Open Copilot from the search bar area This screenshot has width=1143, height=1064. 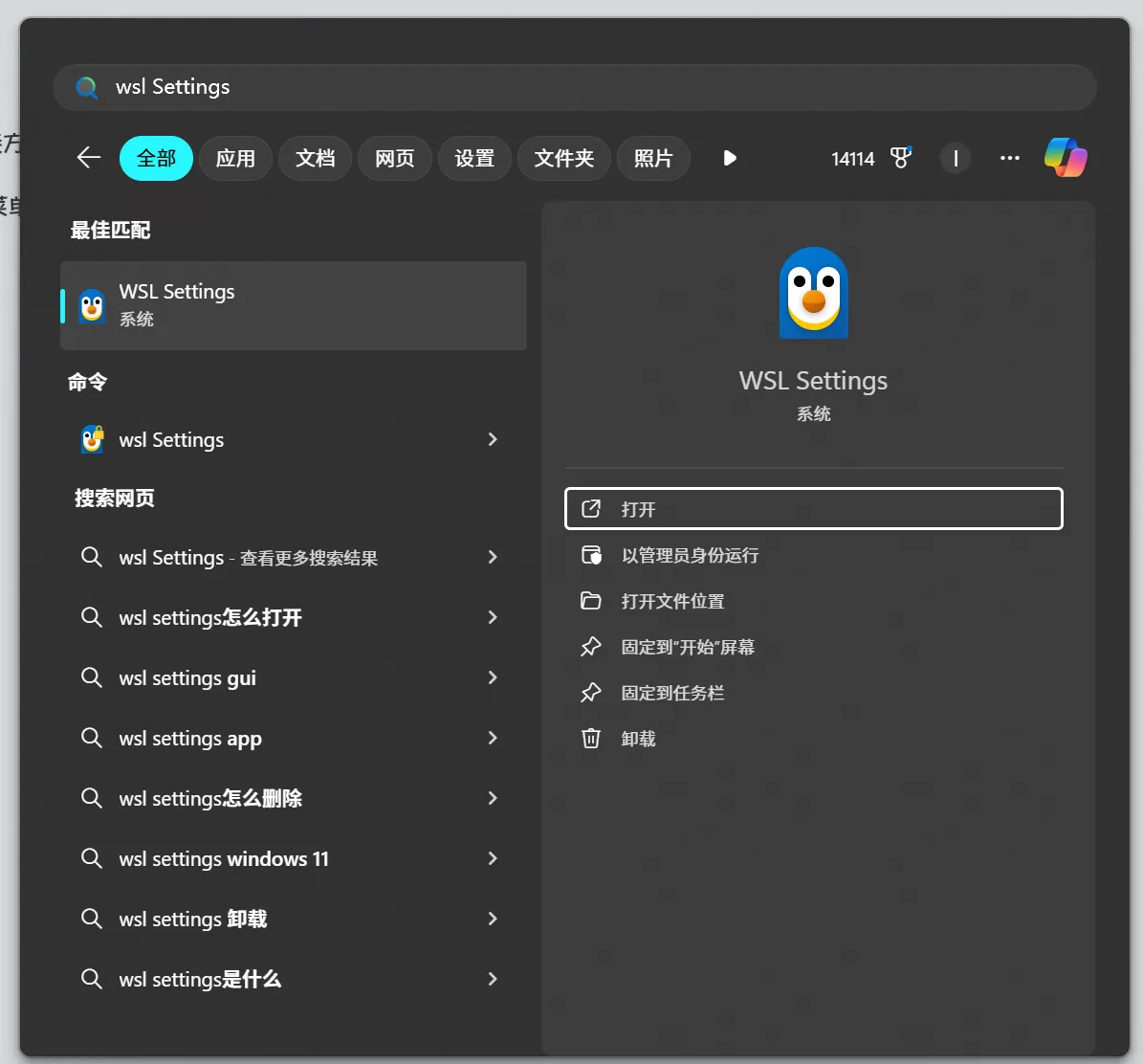1066,158
